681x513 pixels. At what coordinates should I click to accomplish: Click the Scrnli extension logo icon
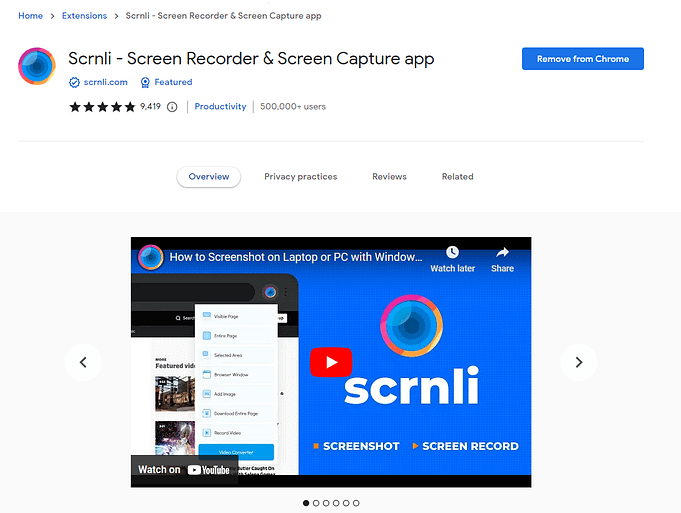click(x=37, y=66)
